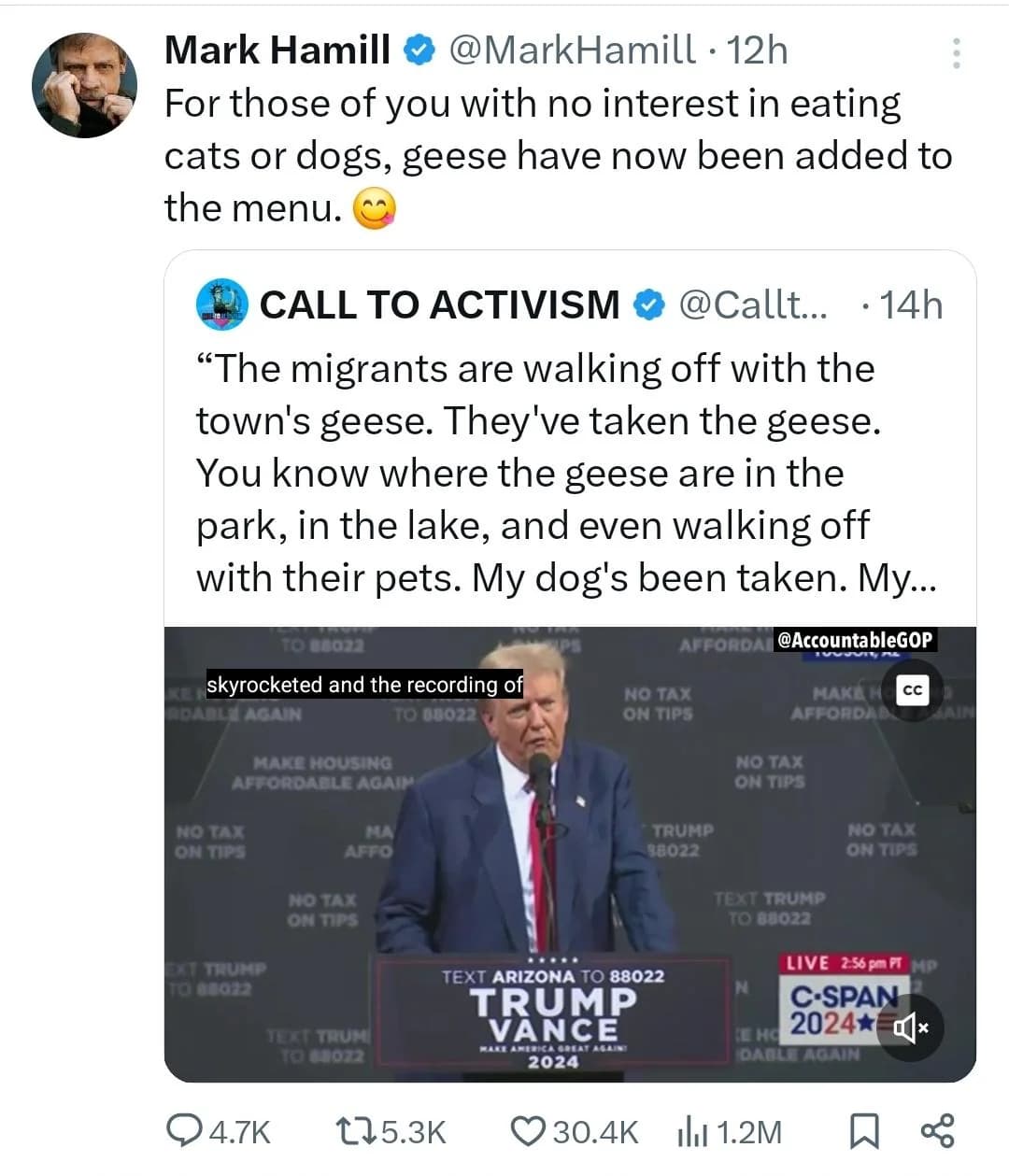Visit the @MarkHamill handle link
Viewport: 1009px width, 1176px height.
[x=573, y=50]
